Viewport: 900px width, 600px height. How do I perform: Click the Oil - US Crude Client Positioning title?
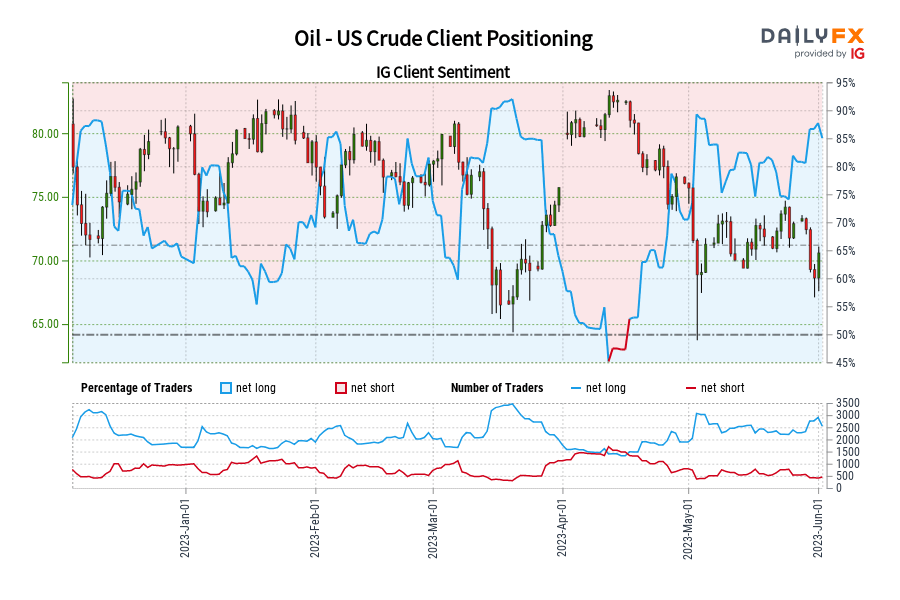point(443,39)
